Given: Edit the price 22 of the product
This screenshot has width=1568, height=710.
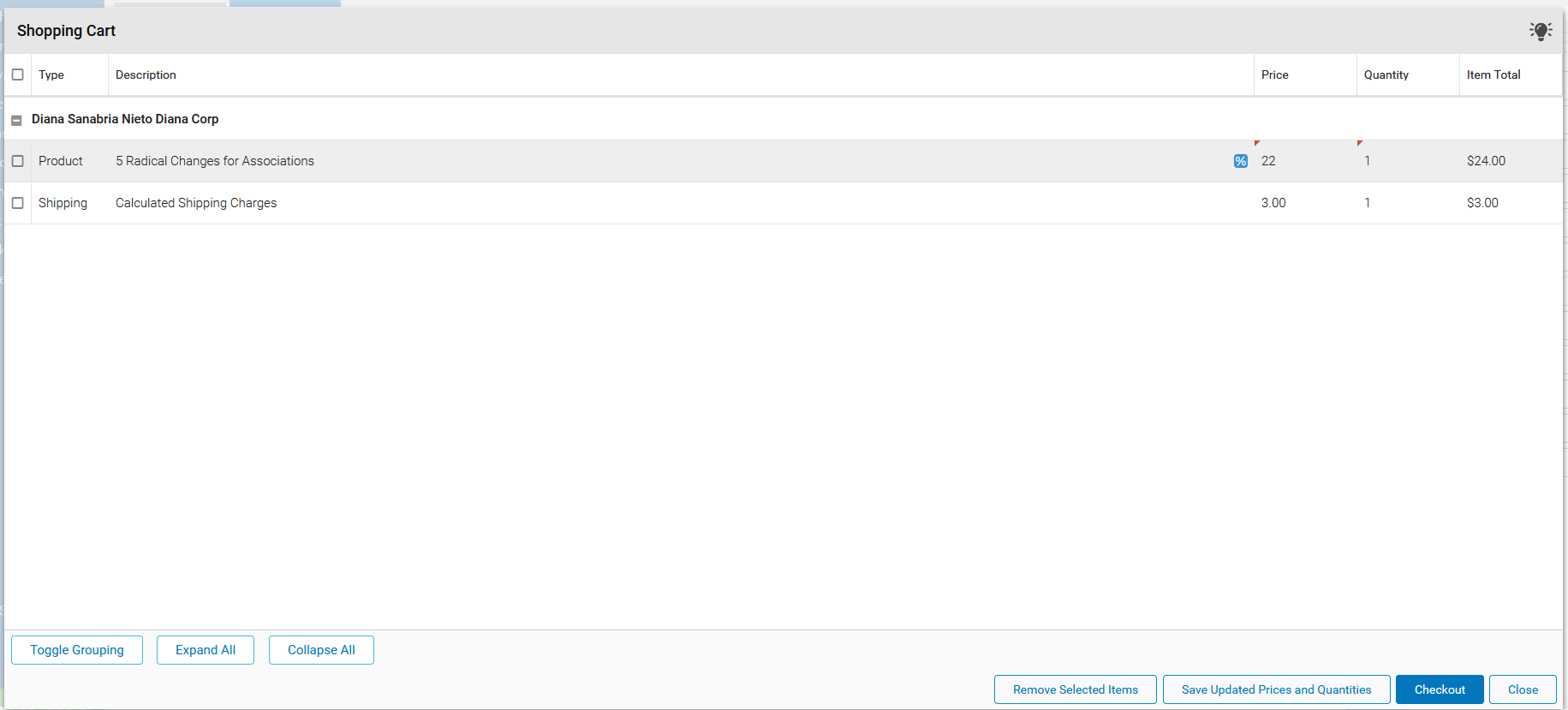Looking at the screenshot, I should pyautogui.click(x=1305, y=161).
